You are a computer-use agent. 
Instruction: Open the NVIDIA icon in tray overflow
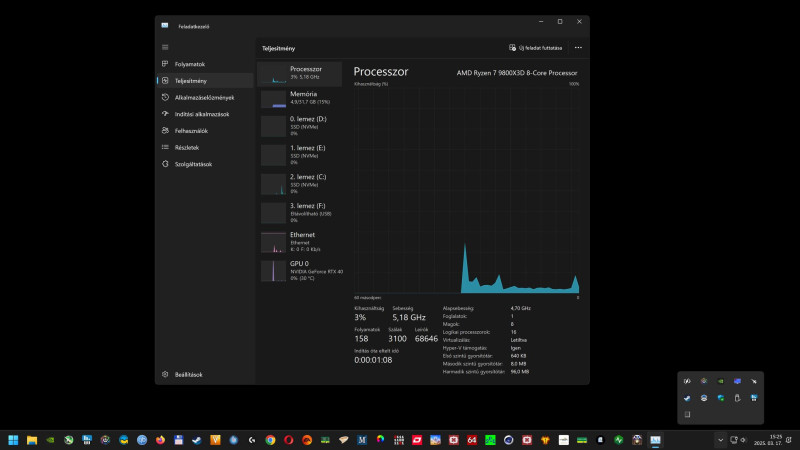(720, 381)
